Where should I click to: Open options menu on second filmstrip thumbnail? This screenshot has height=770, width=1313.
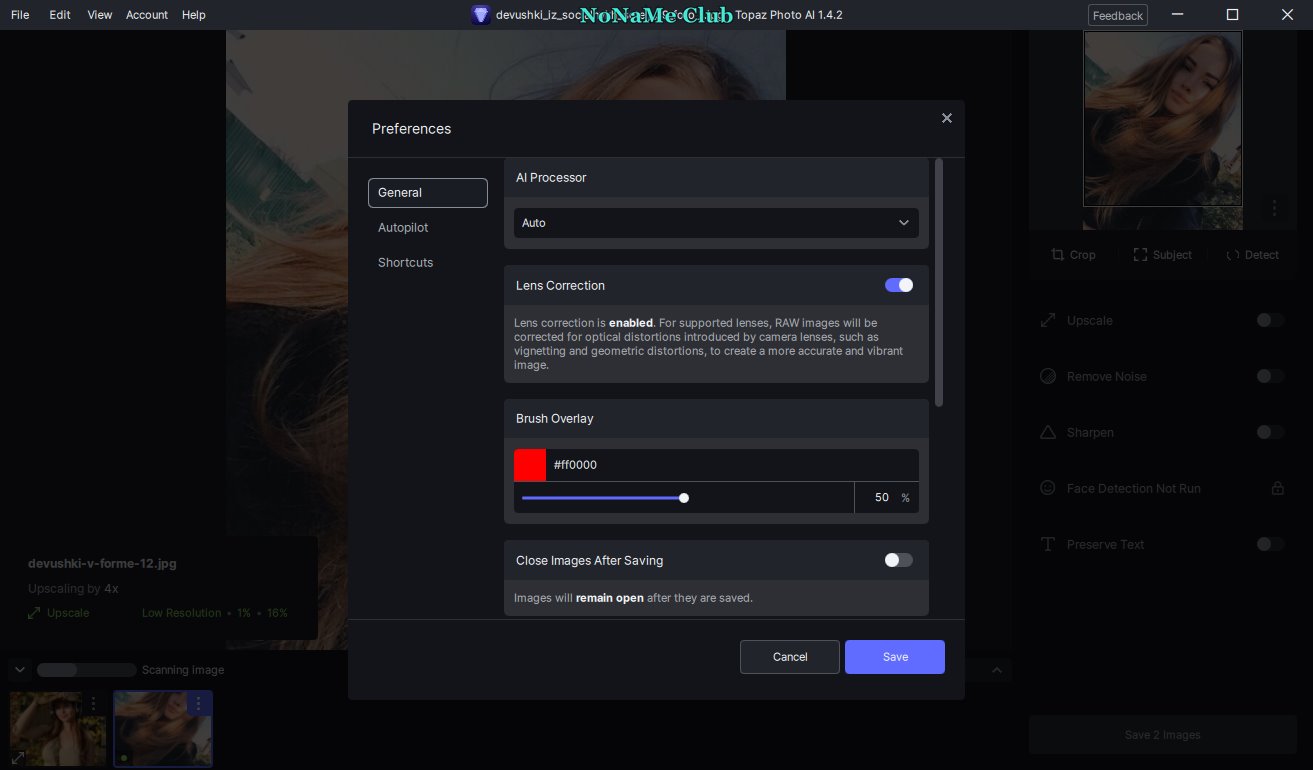point(198,703)
